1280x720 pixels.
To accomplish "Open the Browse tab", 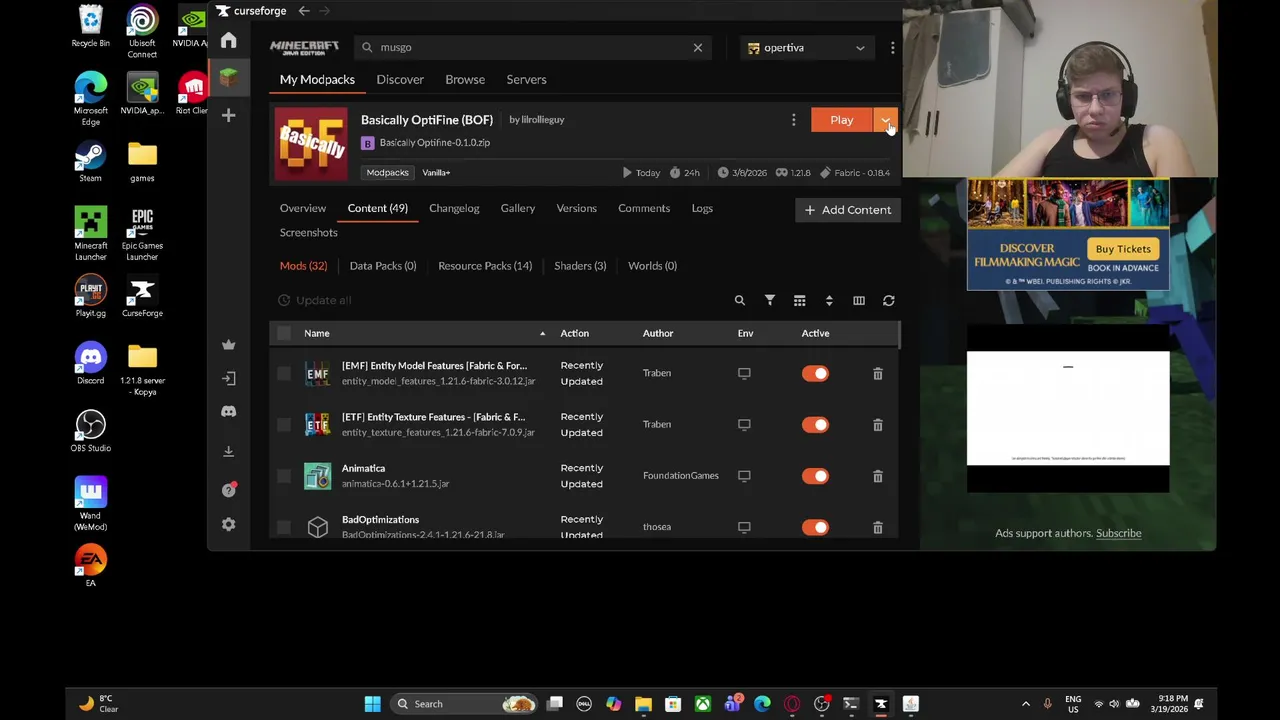I will click(x=465, y=80).
